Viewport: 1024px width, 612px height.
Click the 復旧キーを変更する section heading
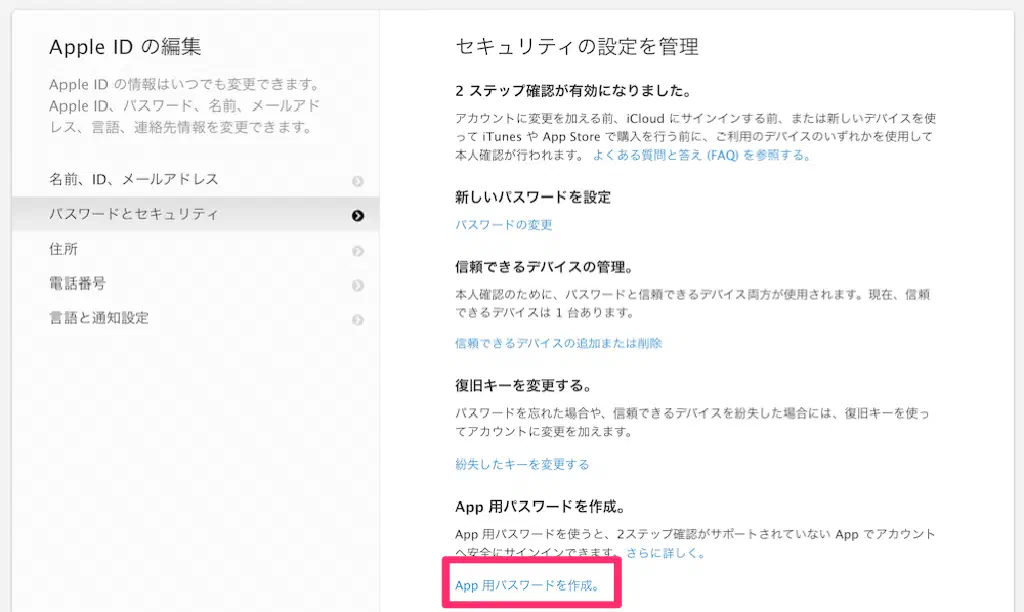(x=524, y=386)
